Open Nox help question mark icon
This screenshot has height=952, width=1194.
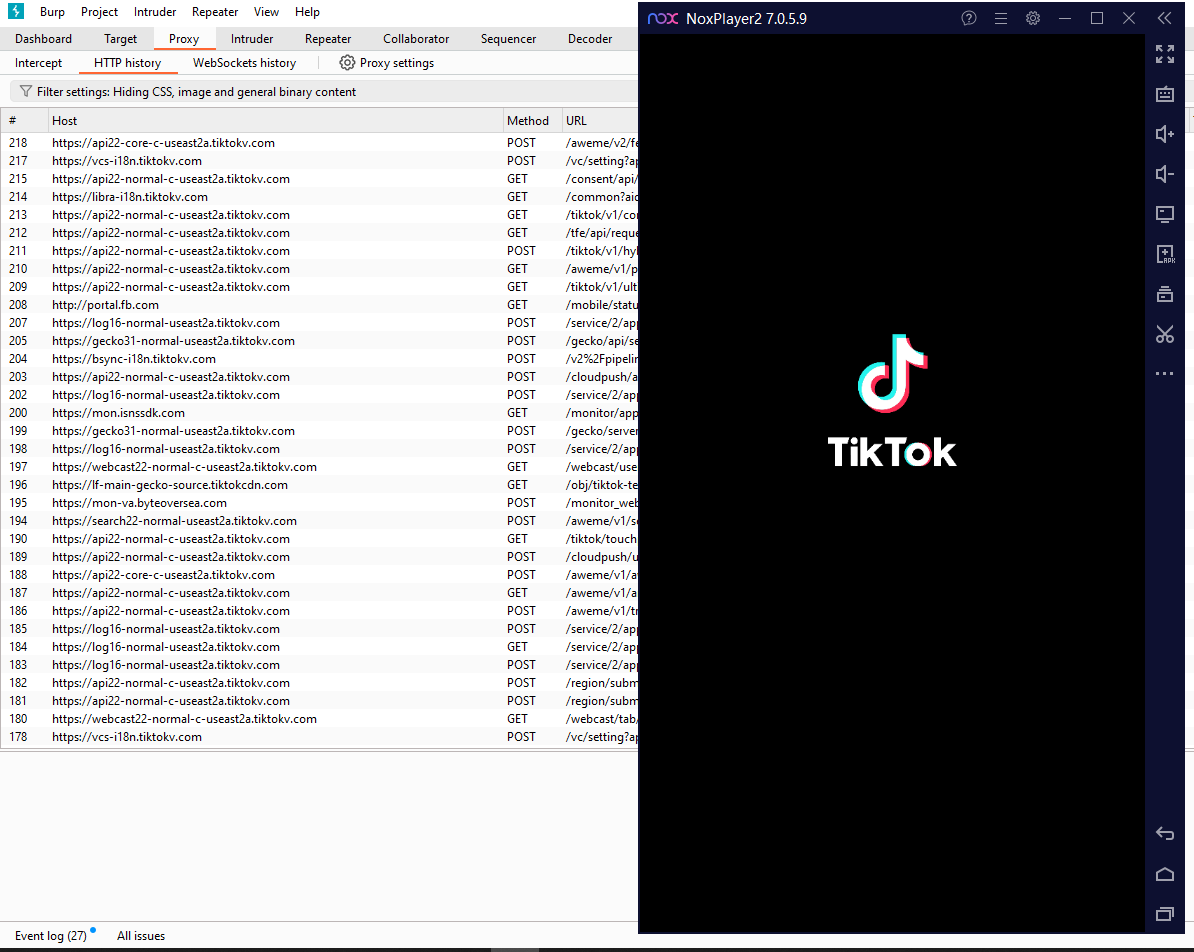pos(969,18)
